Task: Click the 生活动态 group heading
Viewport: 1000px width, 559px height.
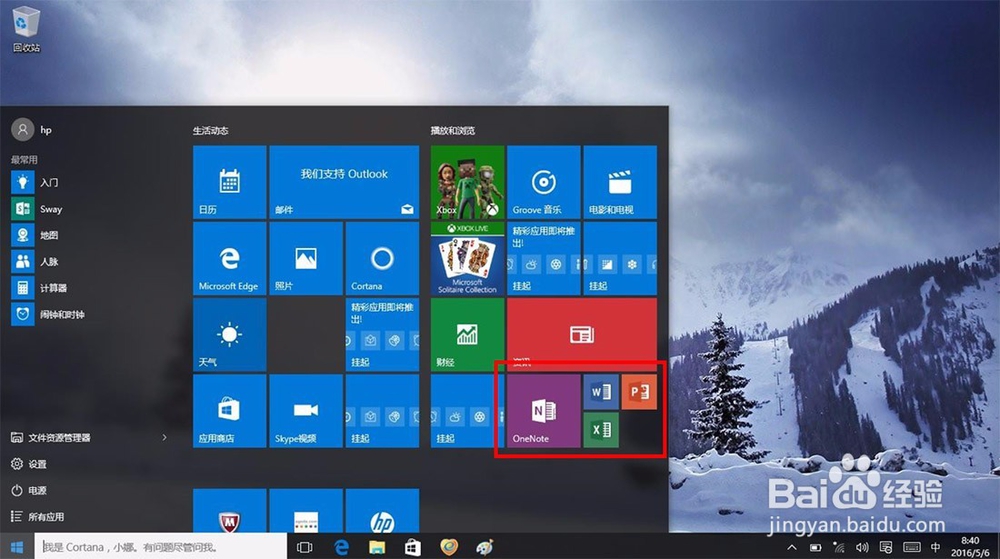Action: pyautogui.click(x=210, y=131)
